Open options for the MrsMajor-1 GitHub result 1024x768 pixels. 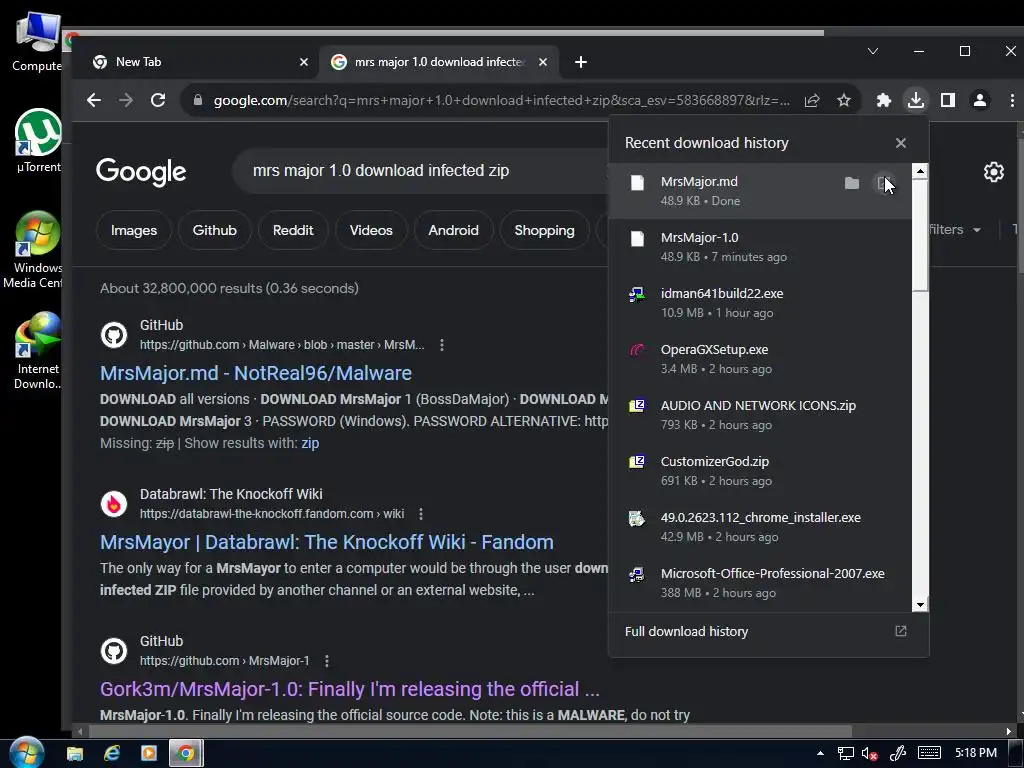click(327, 661)
